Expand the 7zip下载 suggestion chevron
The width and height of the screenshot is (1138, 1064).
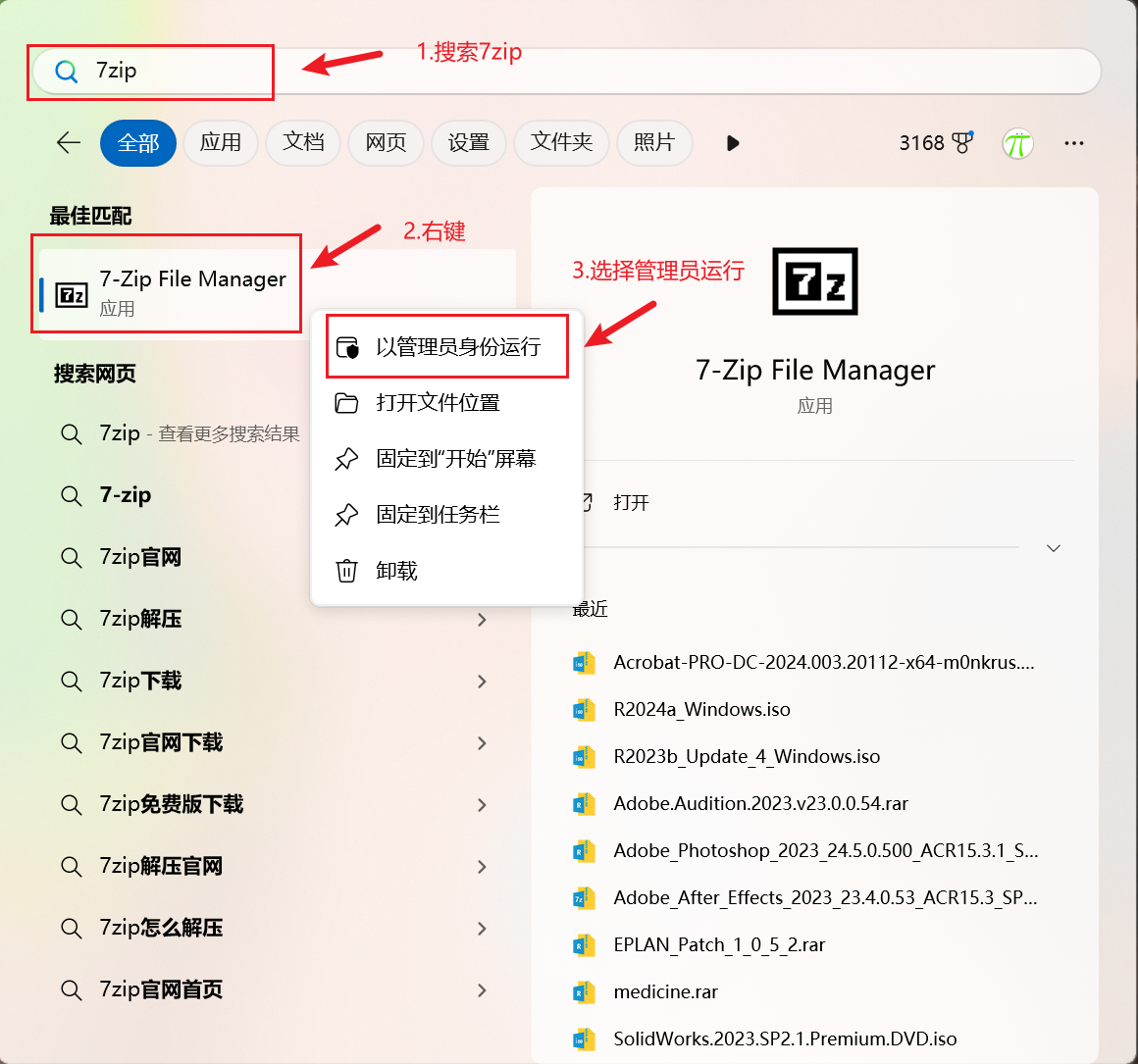click(x=482, y=681)
